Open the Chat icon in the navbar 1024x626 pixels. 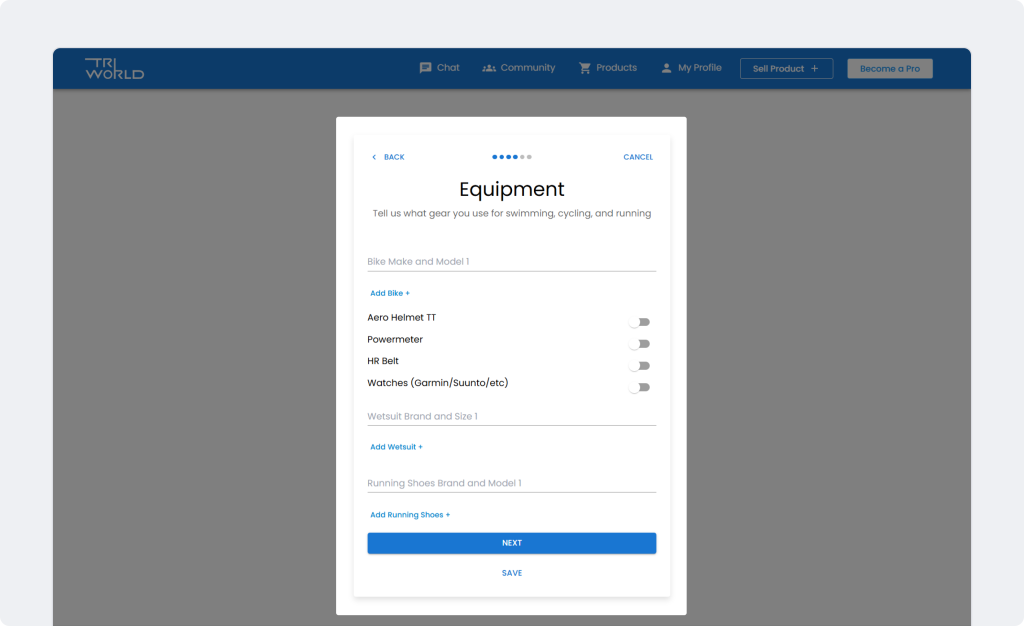pyautogui.click(x=425, y=67)
